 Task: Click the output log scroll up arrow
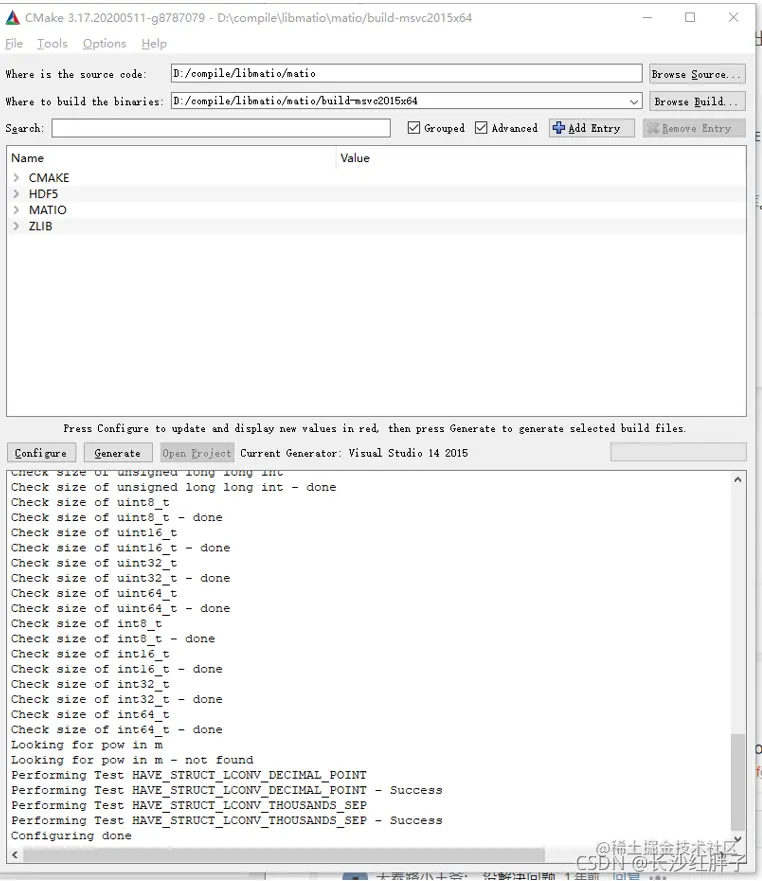click(x=737, y=479)
